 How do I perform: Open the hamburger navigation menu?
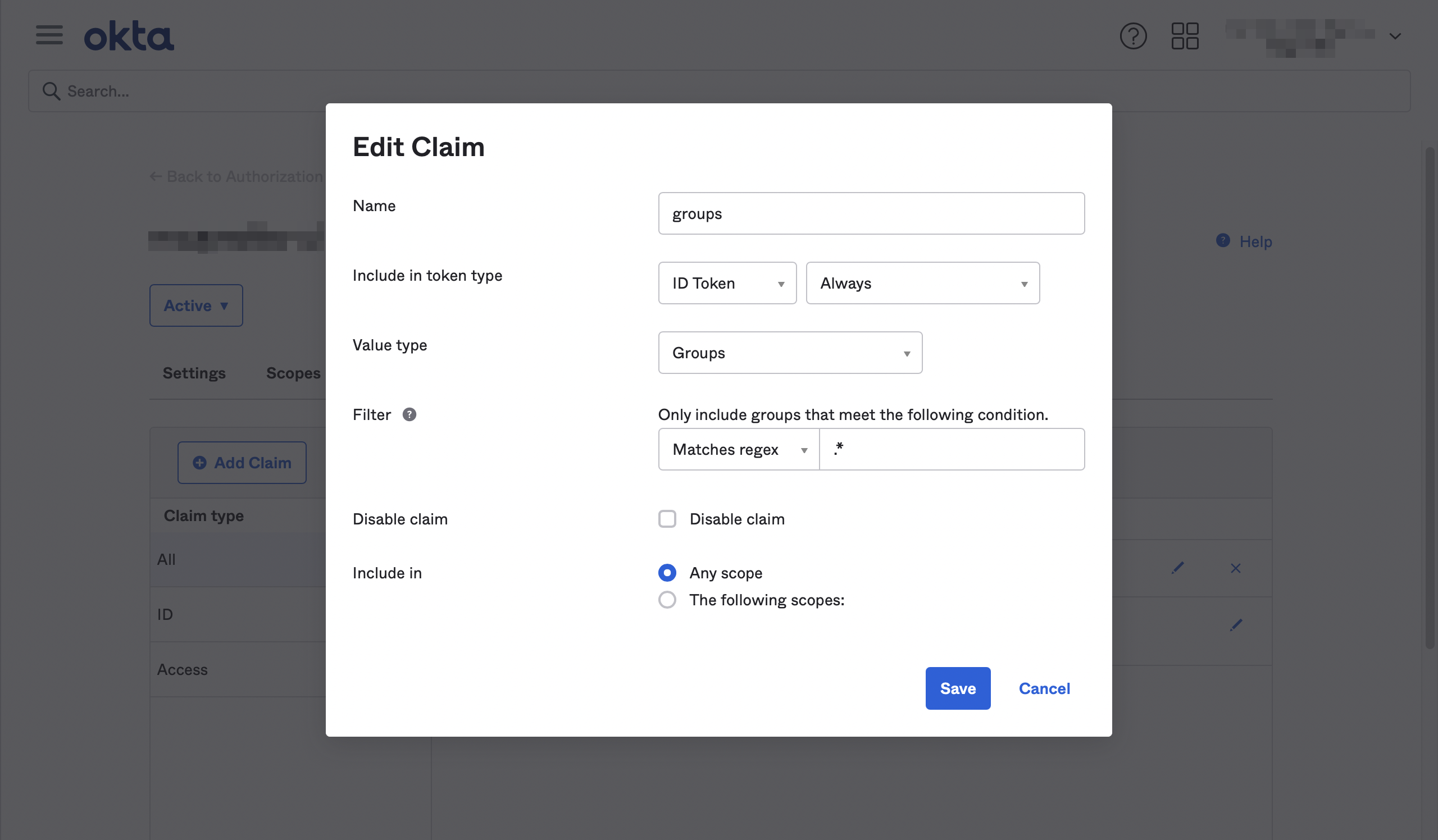[49, 35]
